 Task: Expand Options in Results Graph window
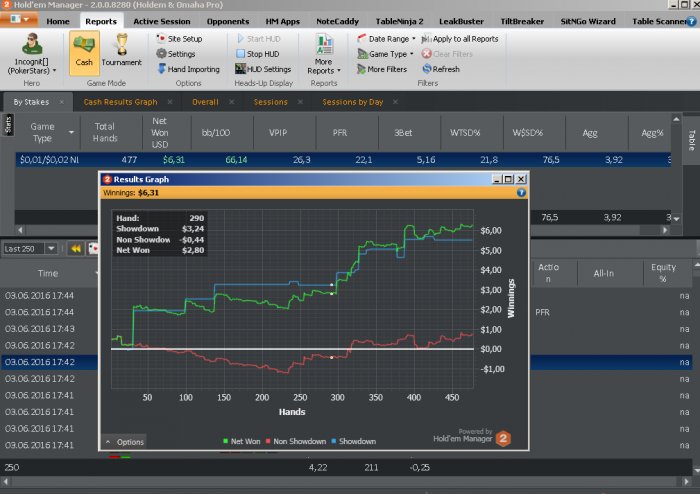click(x=125, y=442)
